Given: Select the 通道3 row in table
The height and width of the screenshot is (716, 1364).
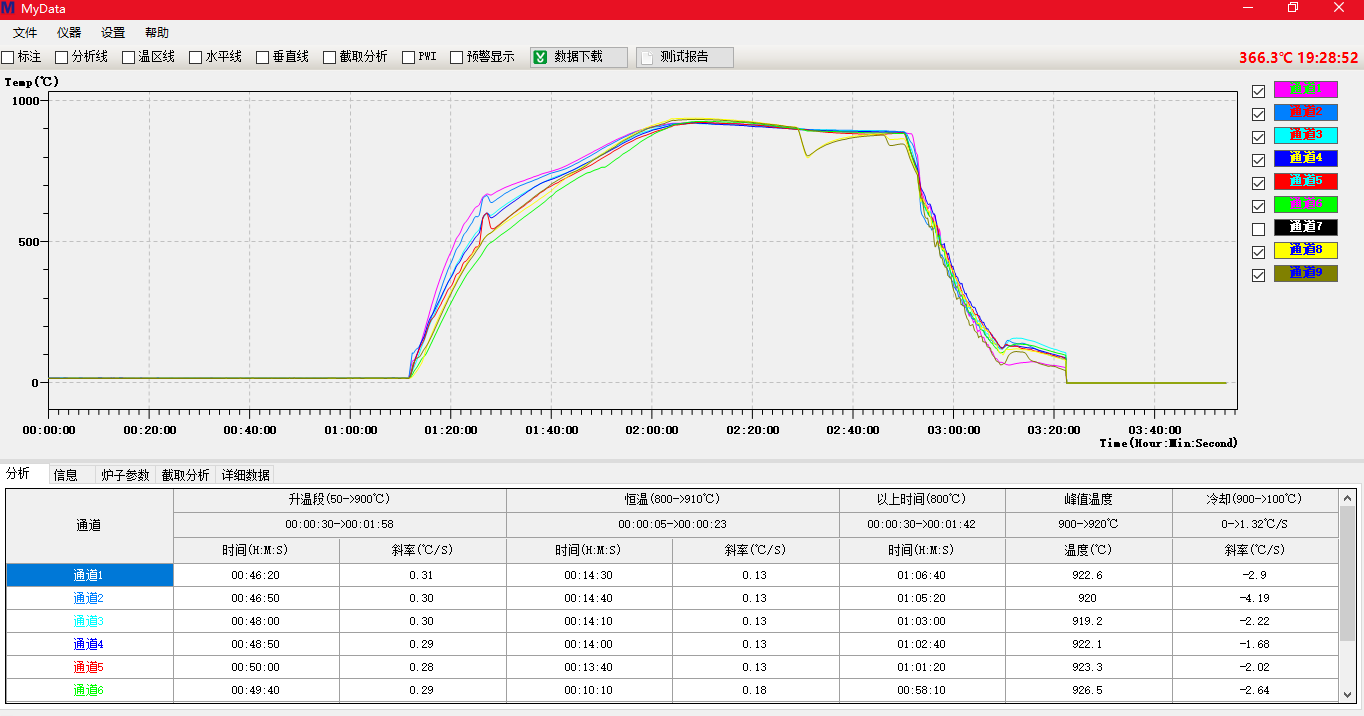Looking at the screenshot, I should 89,621.
